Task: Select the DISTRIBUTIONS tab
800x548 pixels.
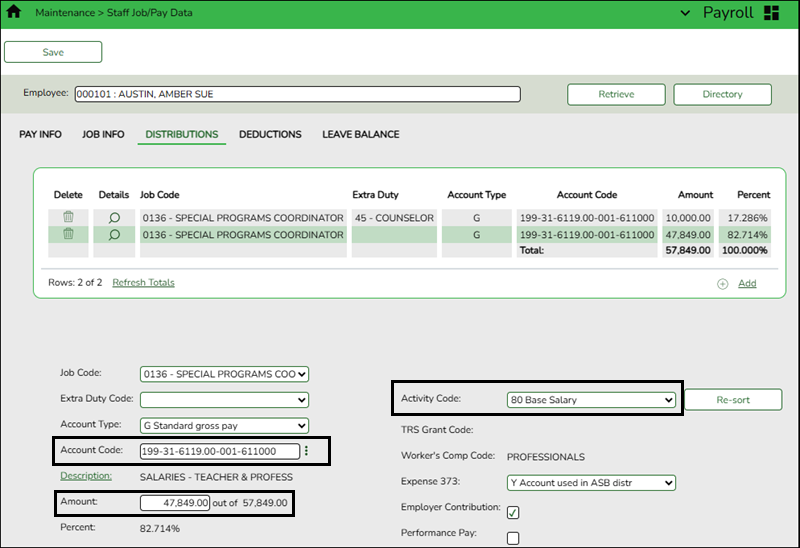Action: point(182,134)
